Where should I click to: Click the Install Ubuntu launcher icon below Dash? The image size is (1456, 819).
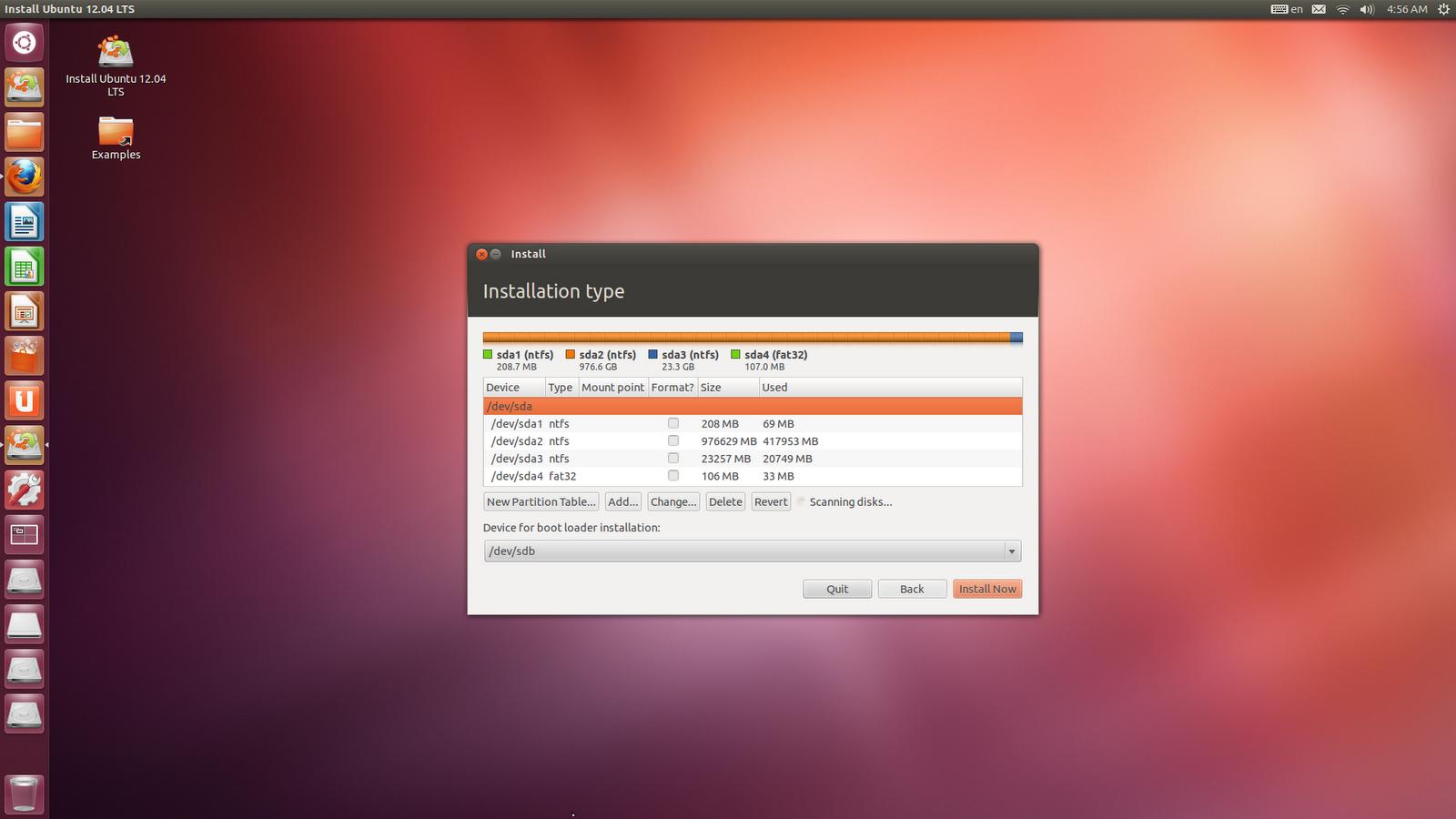(25, 87)
